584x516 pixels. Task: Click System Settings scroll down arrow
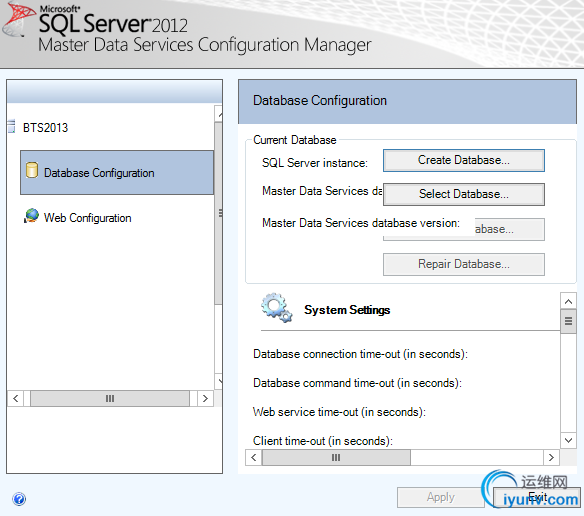coord(568,440)
